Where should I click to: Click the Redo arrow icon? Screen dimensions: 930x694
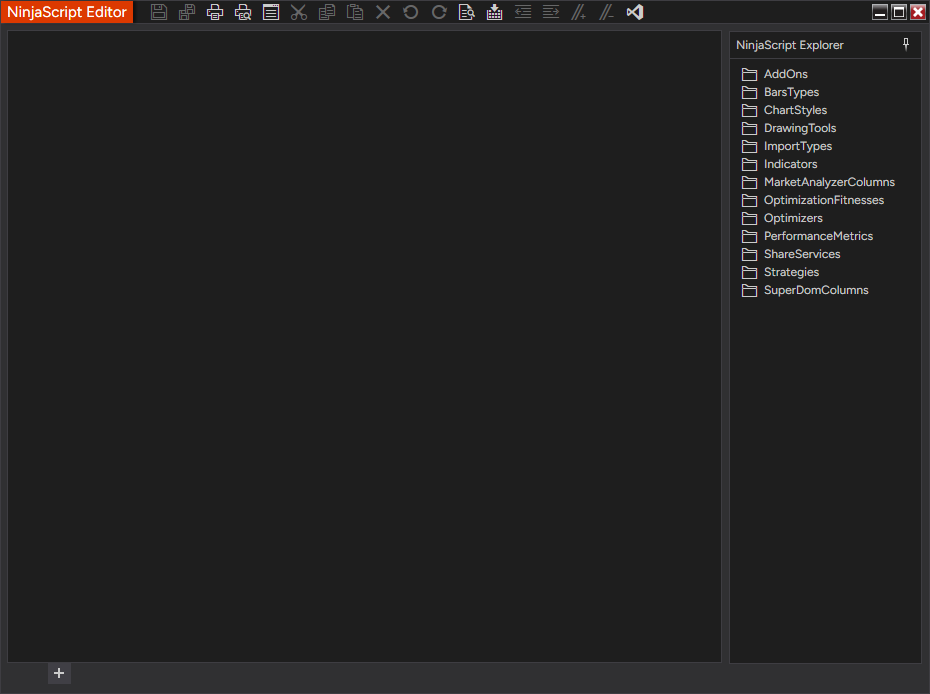pos(439,12)
